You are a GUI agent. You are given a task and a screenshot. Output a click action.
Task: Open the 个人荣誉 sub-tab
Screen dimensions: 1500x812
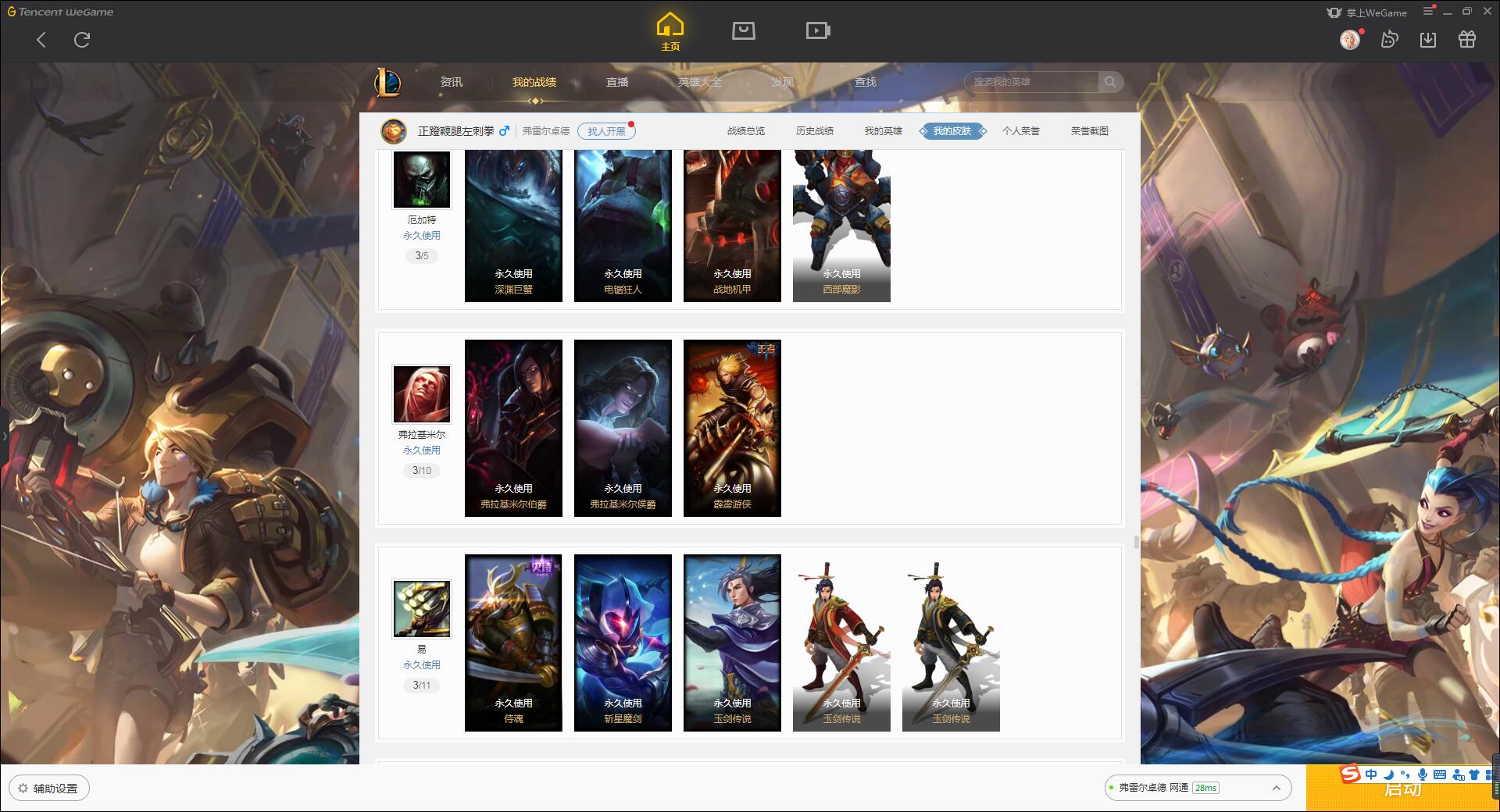(x=1021, y=131)
